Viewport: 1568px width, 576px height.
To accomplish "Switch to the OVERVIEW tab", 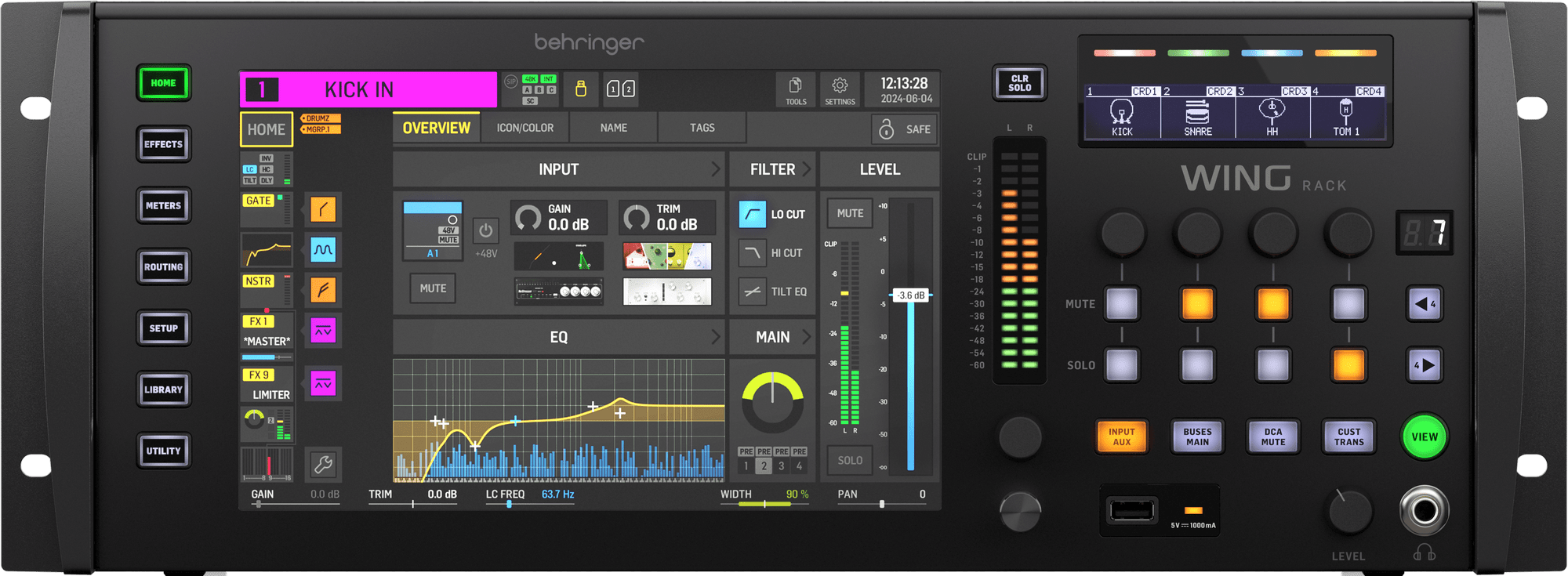I will tap(436, 128).
